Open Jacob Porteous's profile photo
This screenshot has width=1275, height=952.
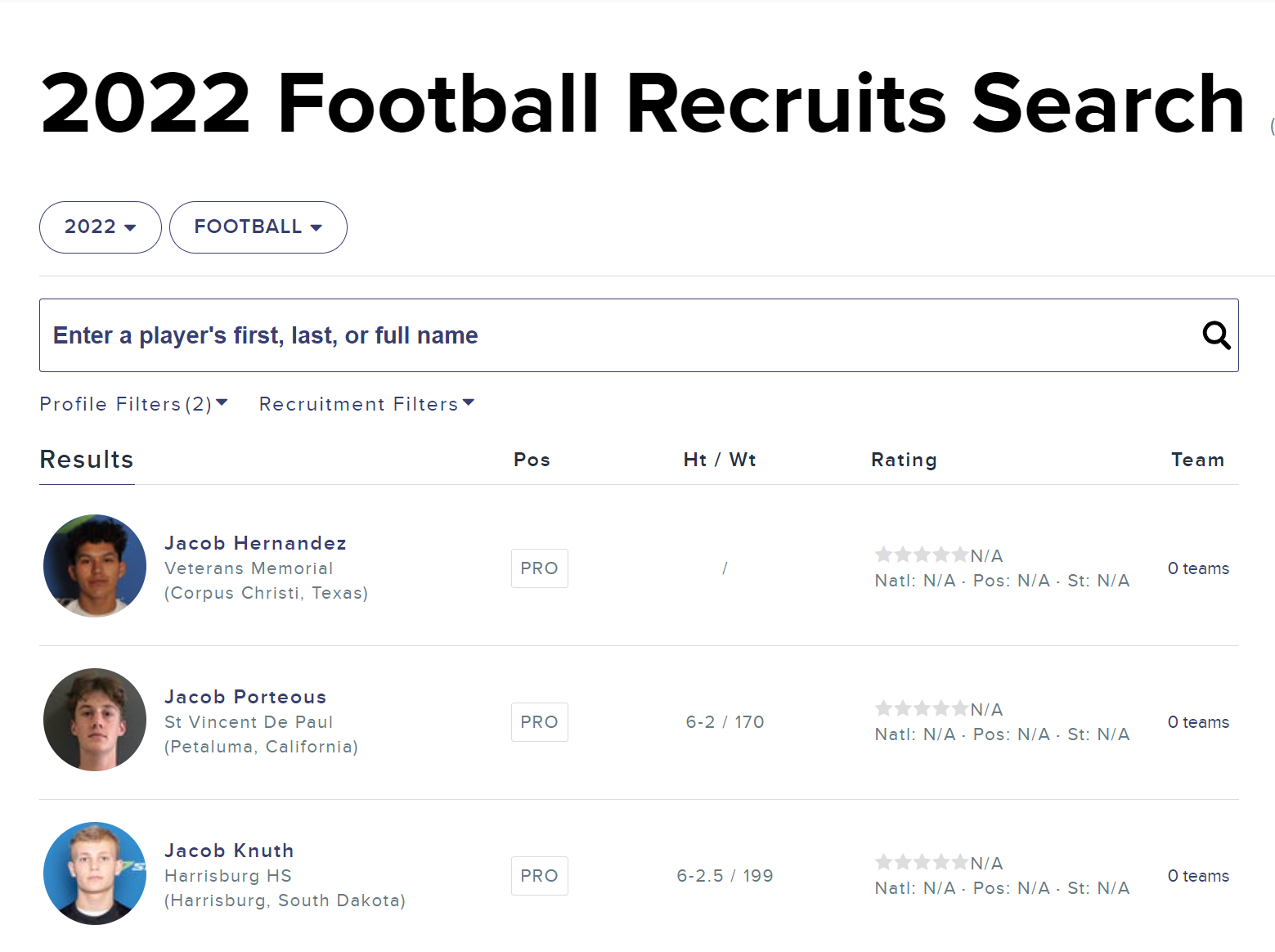(95, 720)
